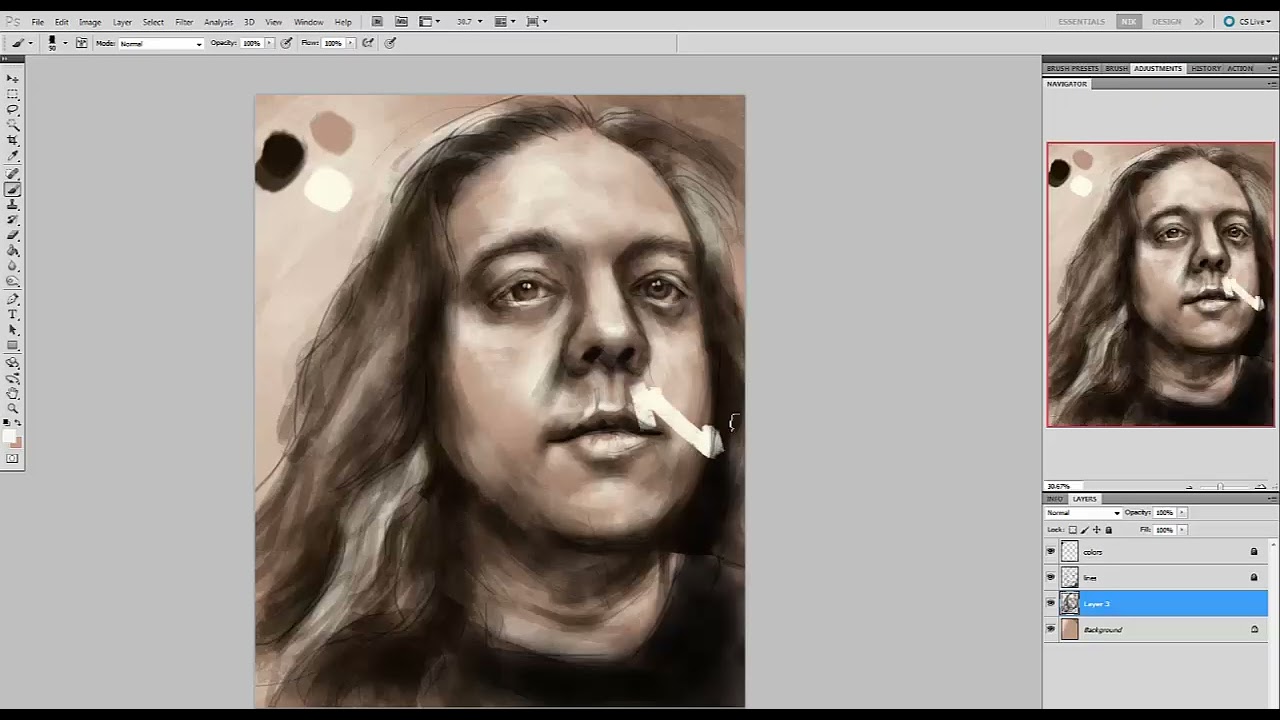Screen dimensions: 1280x720
Task: Select the Eyedropper tool
Action: pyautogui.click(x=13, y=155)
